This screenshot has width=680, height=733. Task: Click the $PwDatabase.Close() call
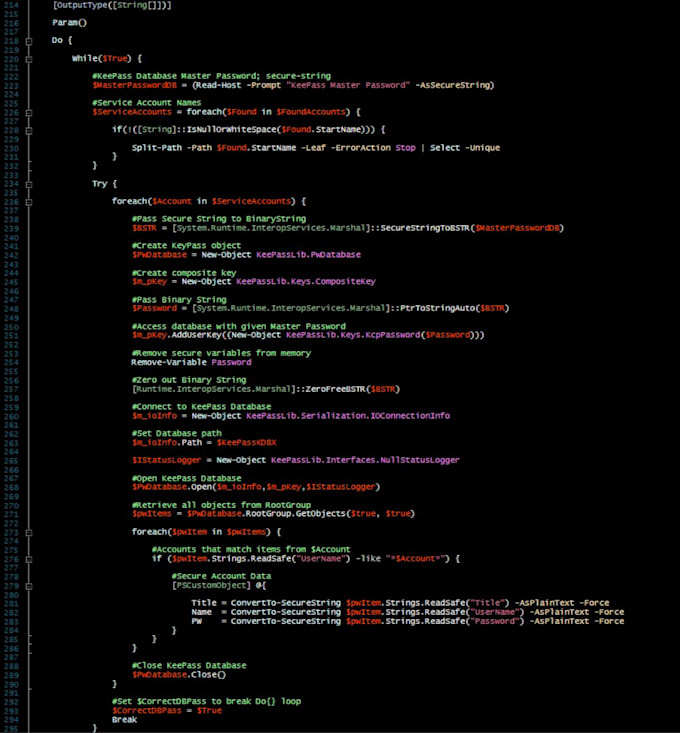point(179,675)
